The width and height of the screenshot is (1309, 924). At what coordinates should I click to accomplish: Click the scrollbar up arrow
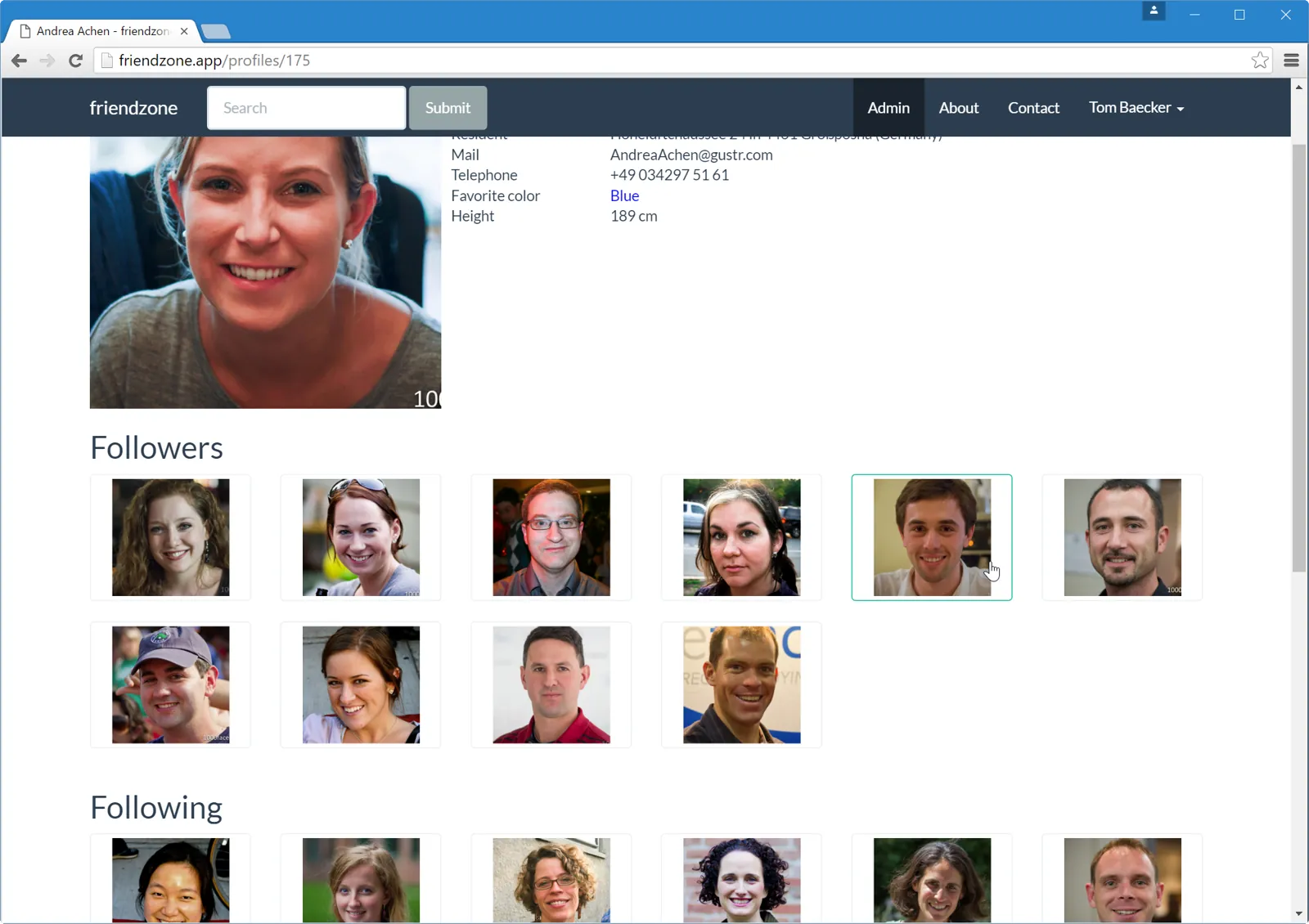[1299, 87]
